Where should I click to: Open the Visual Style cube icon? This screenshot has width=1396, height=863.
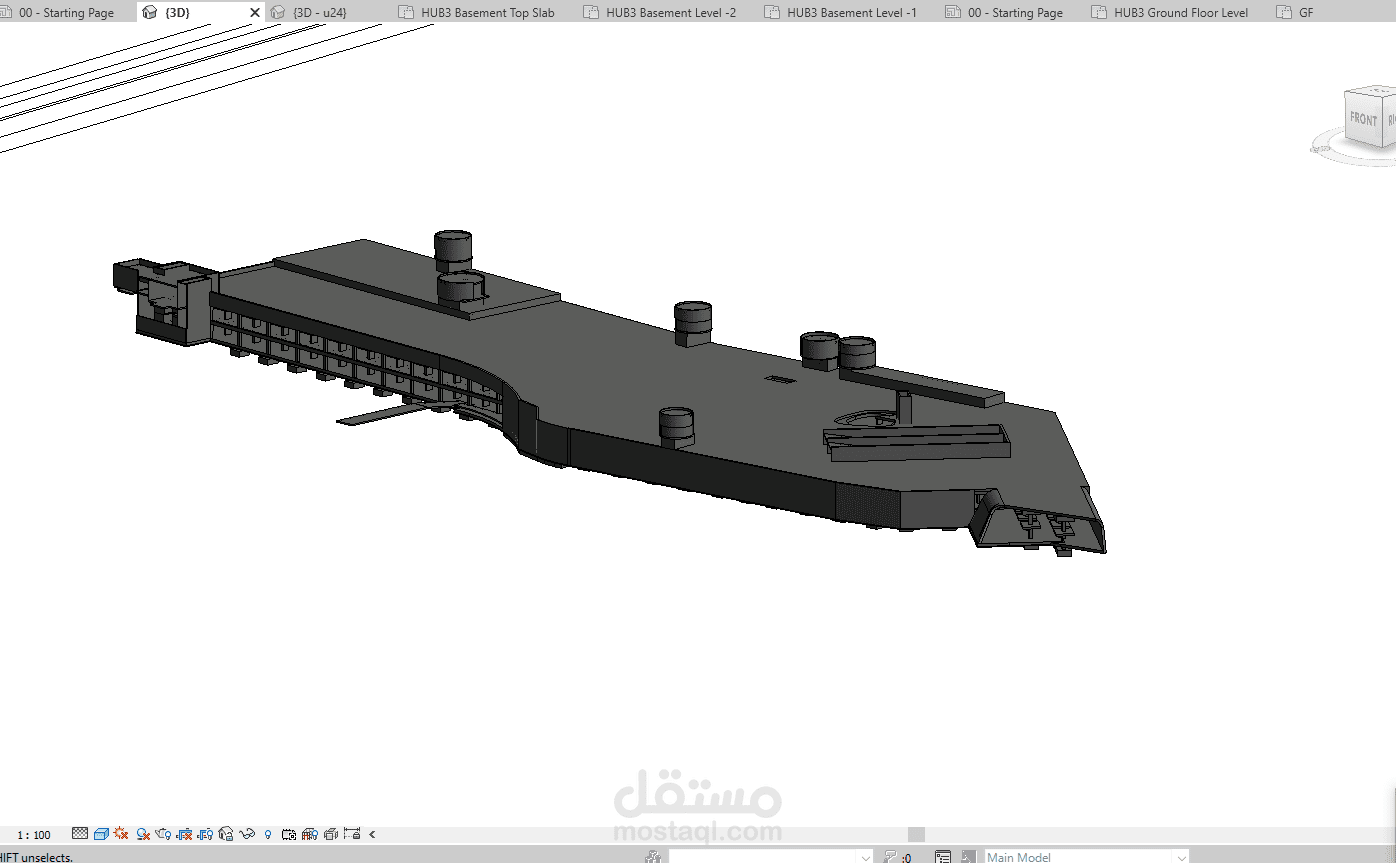101,834
